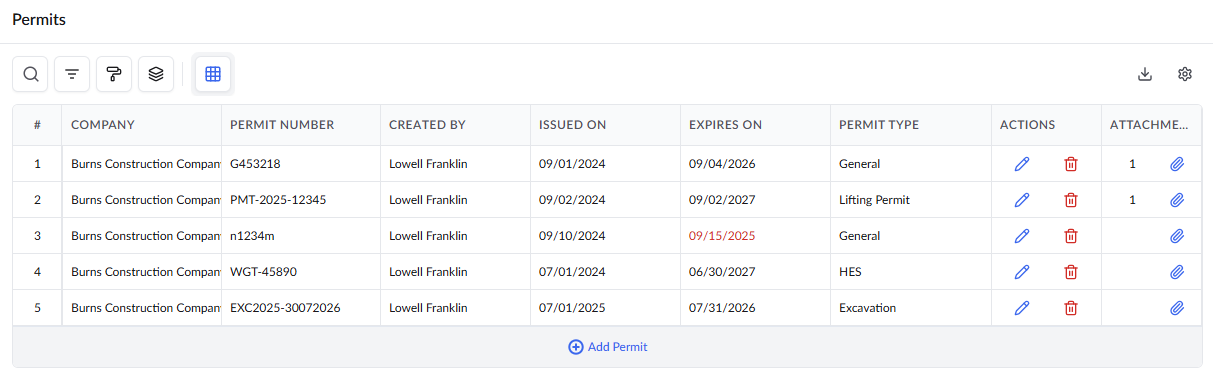Screen dimensions: 1213x375
Task: Open the layers grouping icon
Action: [156, 74]
